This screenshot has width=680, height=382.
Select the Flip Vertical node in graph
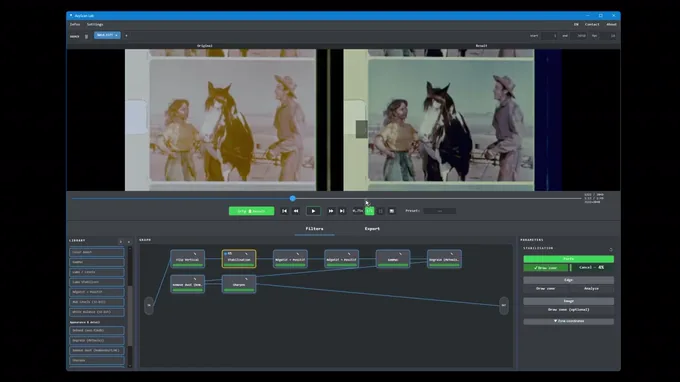tap(187, 259)
